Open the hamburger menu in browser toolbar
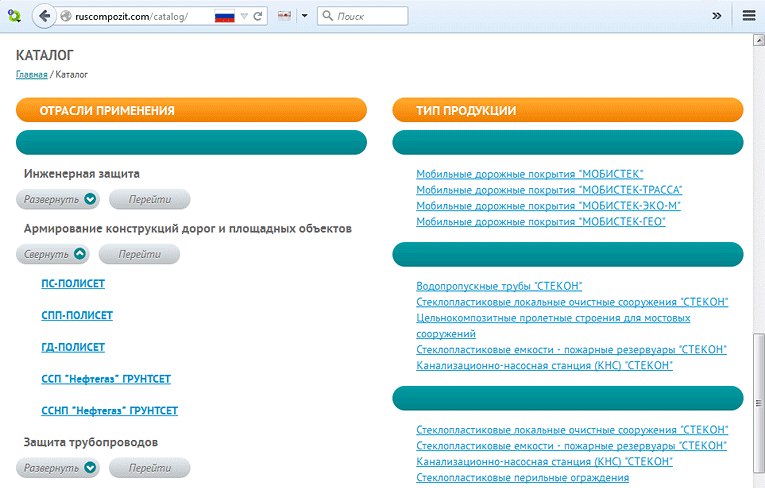This screenshot has width=765, height=488. [749, 16]
